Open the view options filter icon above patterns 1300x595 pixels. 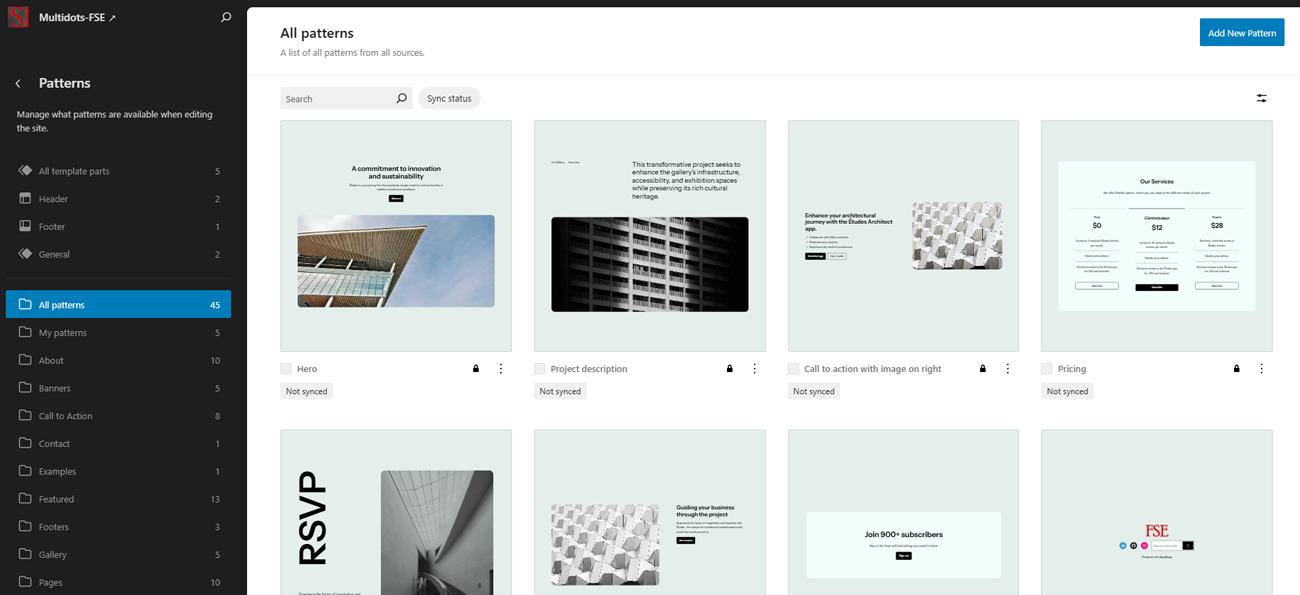pyautogui.click(x=1261, y=98)
